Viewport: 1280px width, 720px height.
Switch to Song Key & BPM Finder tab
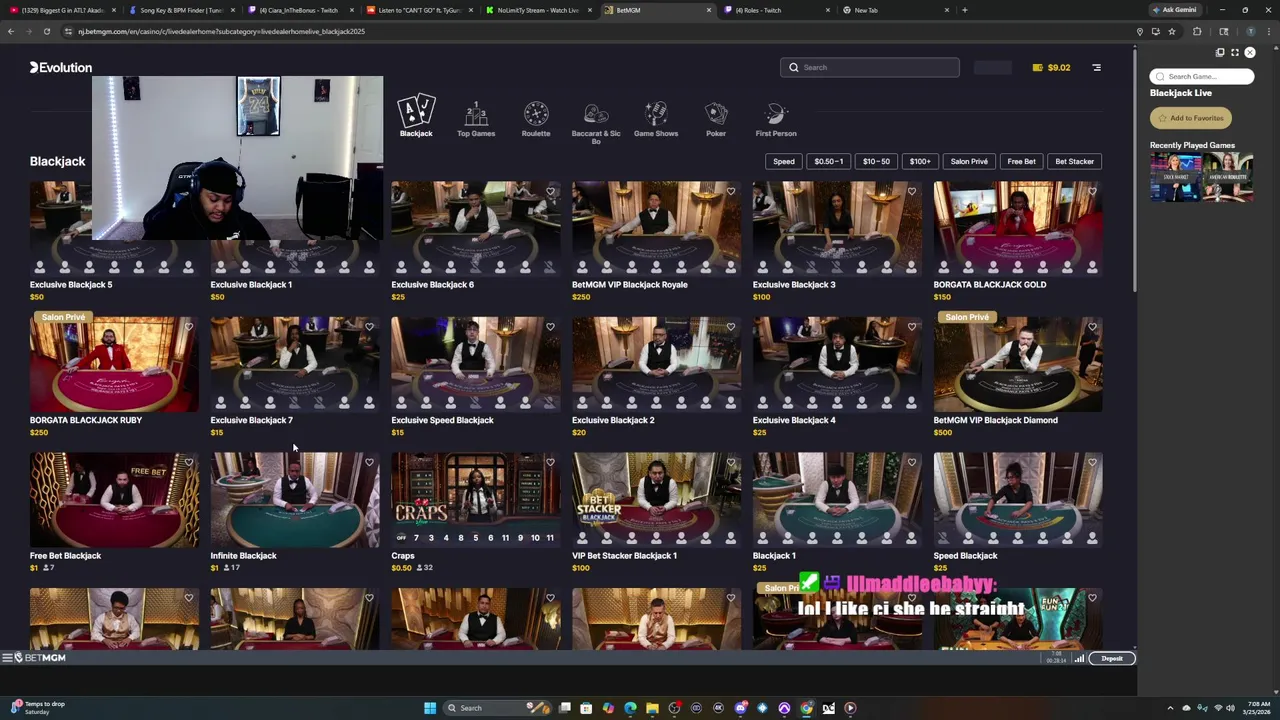click(180, 10)
